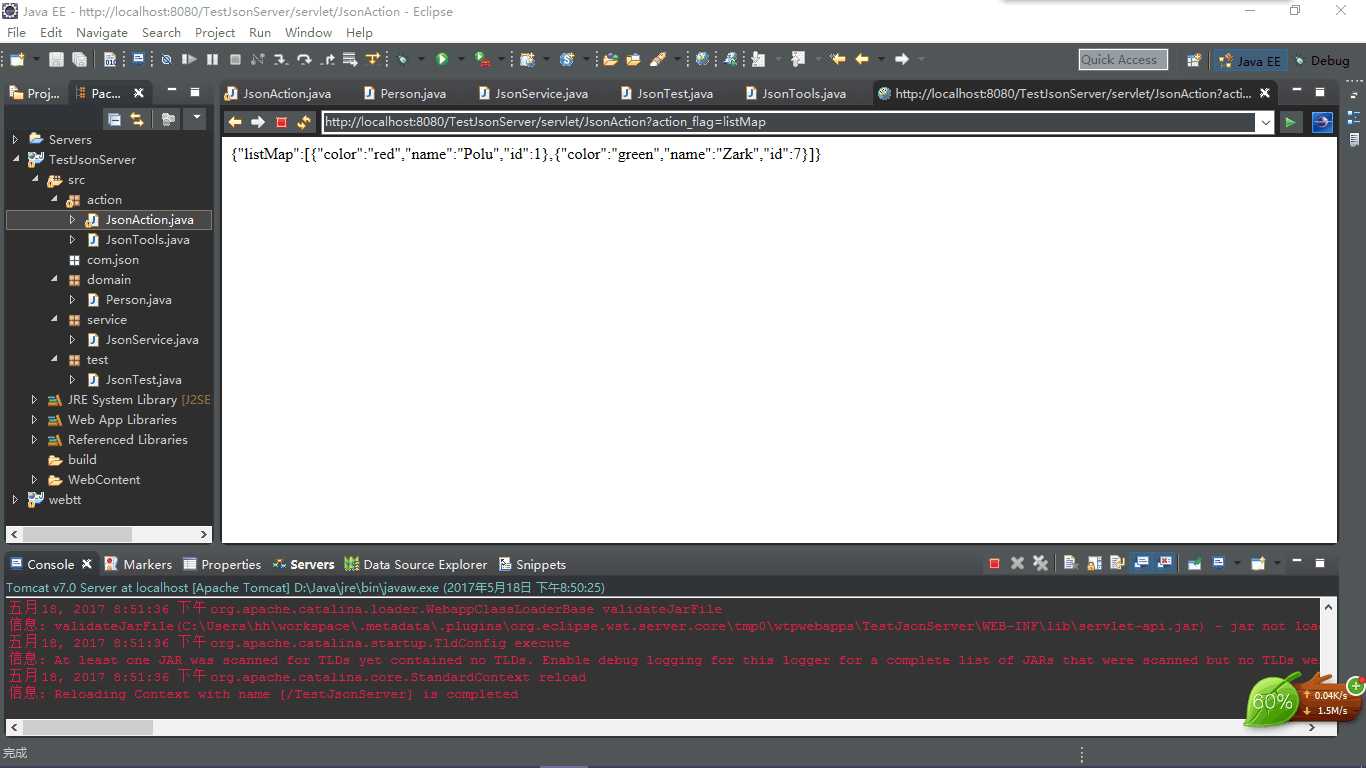
Task: Click Open Perspective icon near Quick Access
Action: pos(1194,60)
